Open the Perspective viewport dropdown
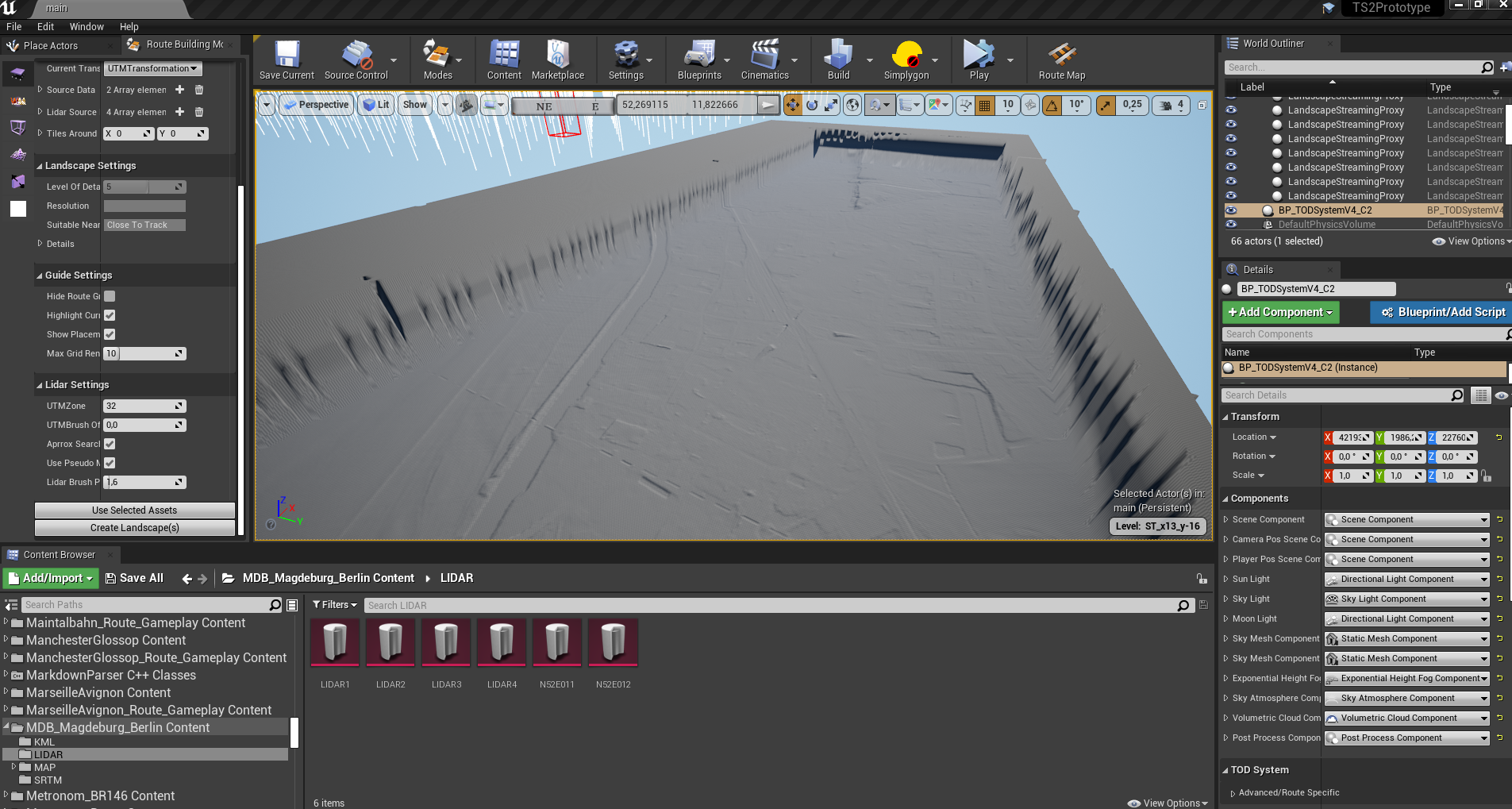 point(317,105)
